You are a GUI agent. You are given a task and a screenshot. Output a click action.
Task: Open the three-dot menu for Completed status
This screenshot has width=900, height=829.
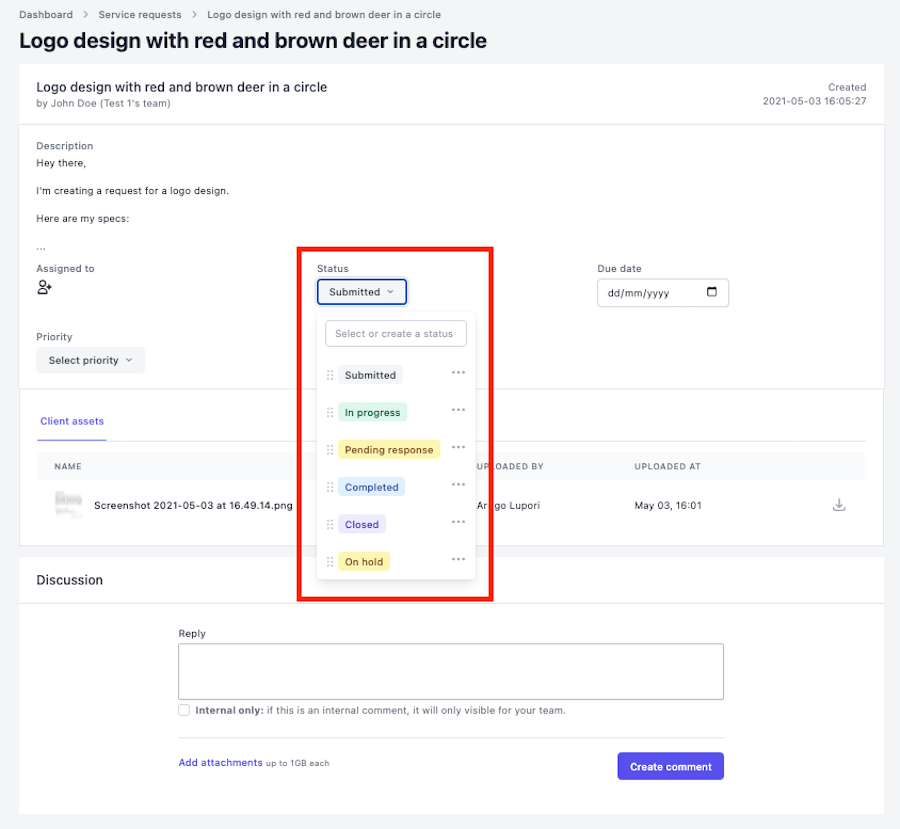point(458,485)
